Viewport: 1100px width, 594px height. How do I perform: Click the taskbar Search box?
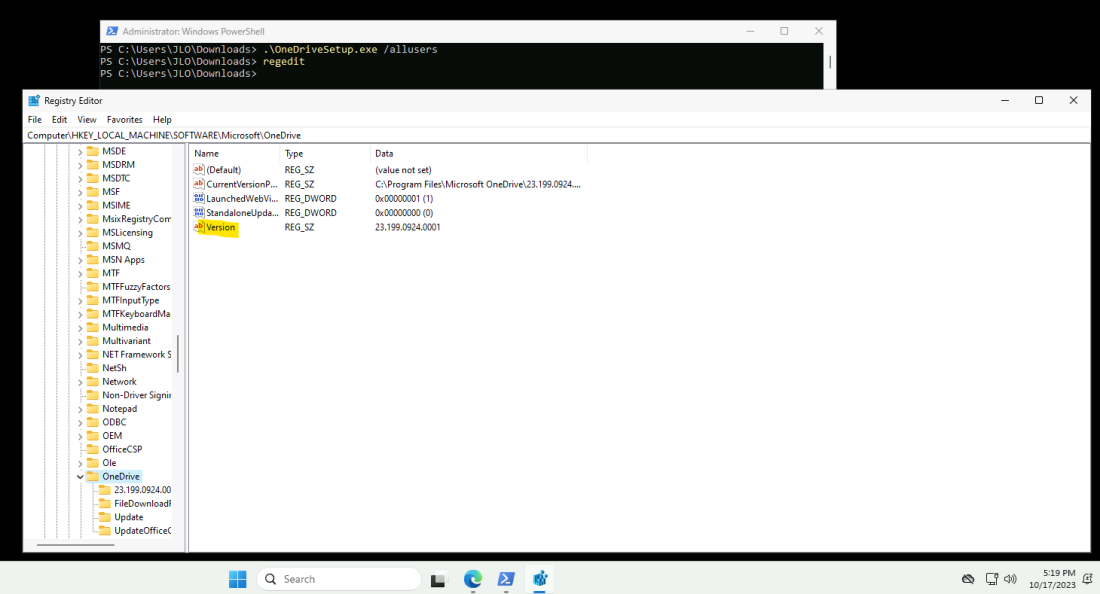pyautogui.click(x=340, y=578)
